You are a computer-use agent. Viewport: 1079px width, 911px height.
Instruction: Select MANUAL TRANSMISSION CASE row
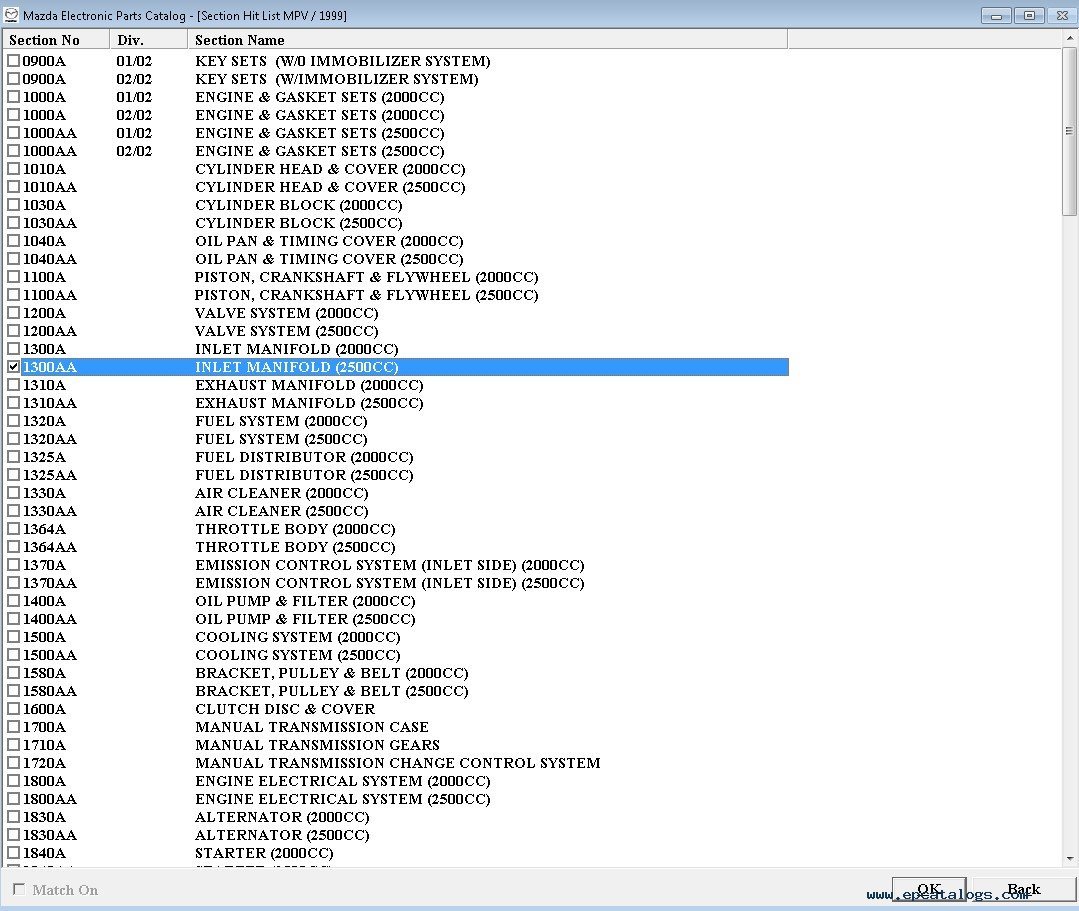pyautogui.click(x=396, y=727)
